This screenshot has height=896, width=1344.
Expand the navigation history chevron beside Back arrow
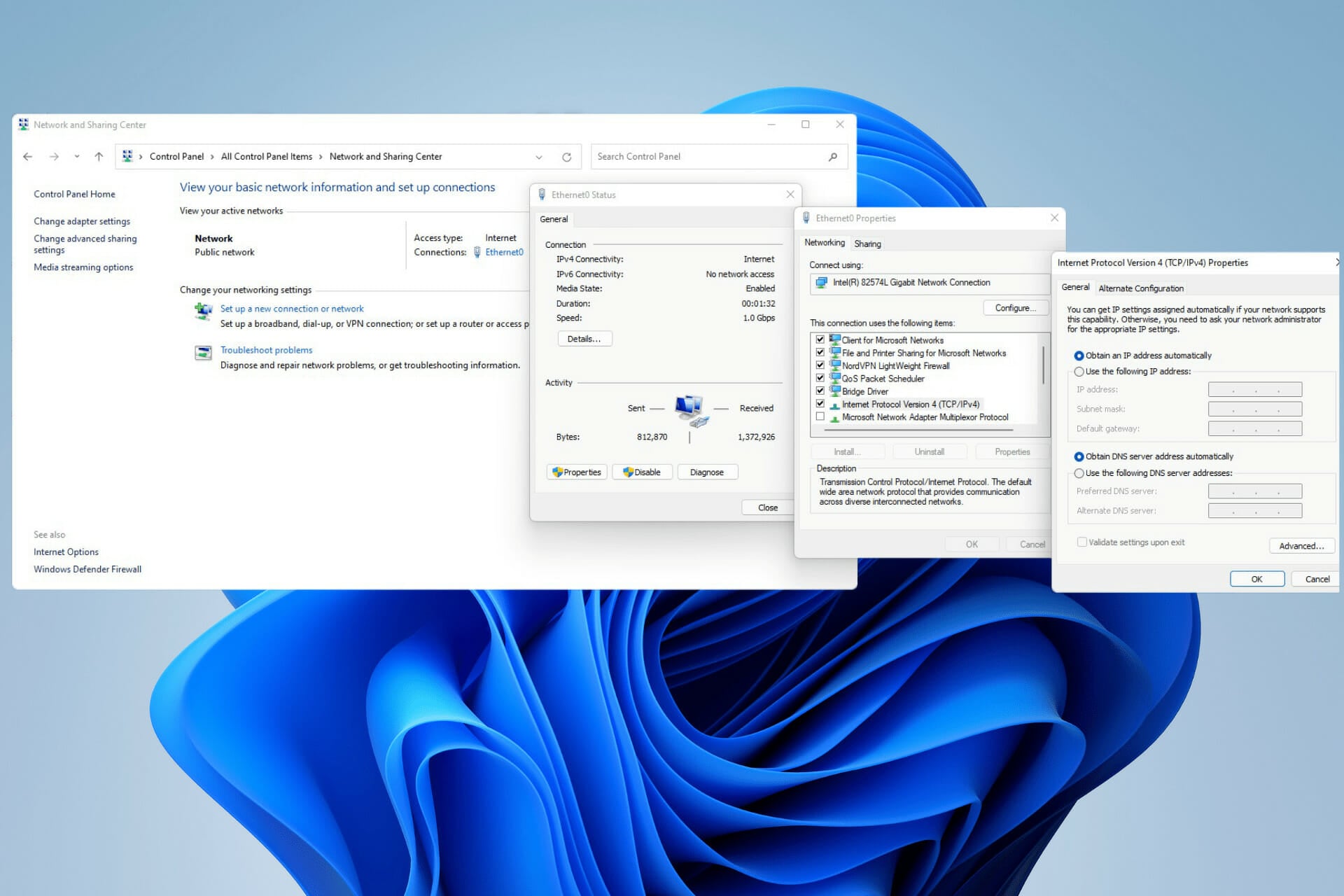(x=76, y=156)
